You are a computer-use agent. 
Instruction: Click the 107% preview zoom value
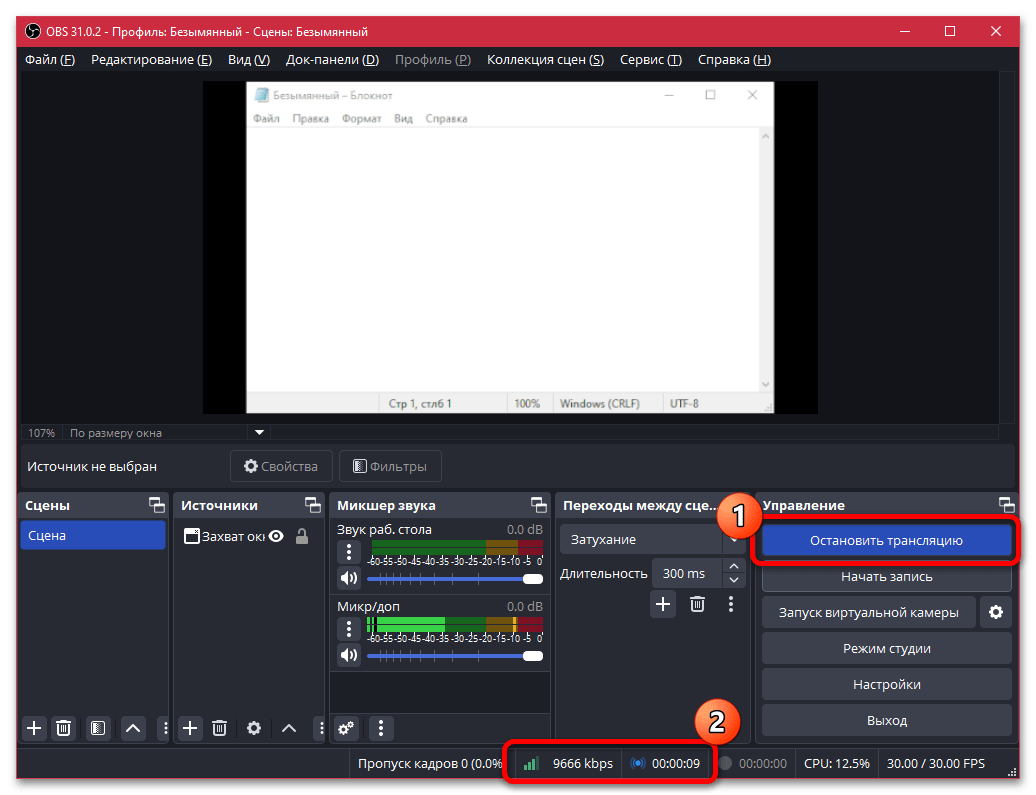[42, 433]
